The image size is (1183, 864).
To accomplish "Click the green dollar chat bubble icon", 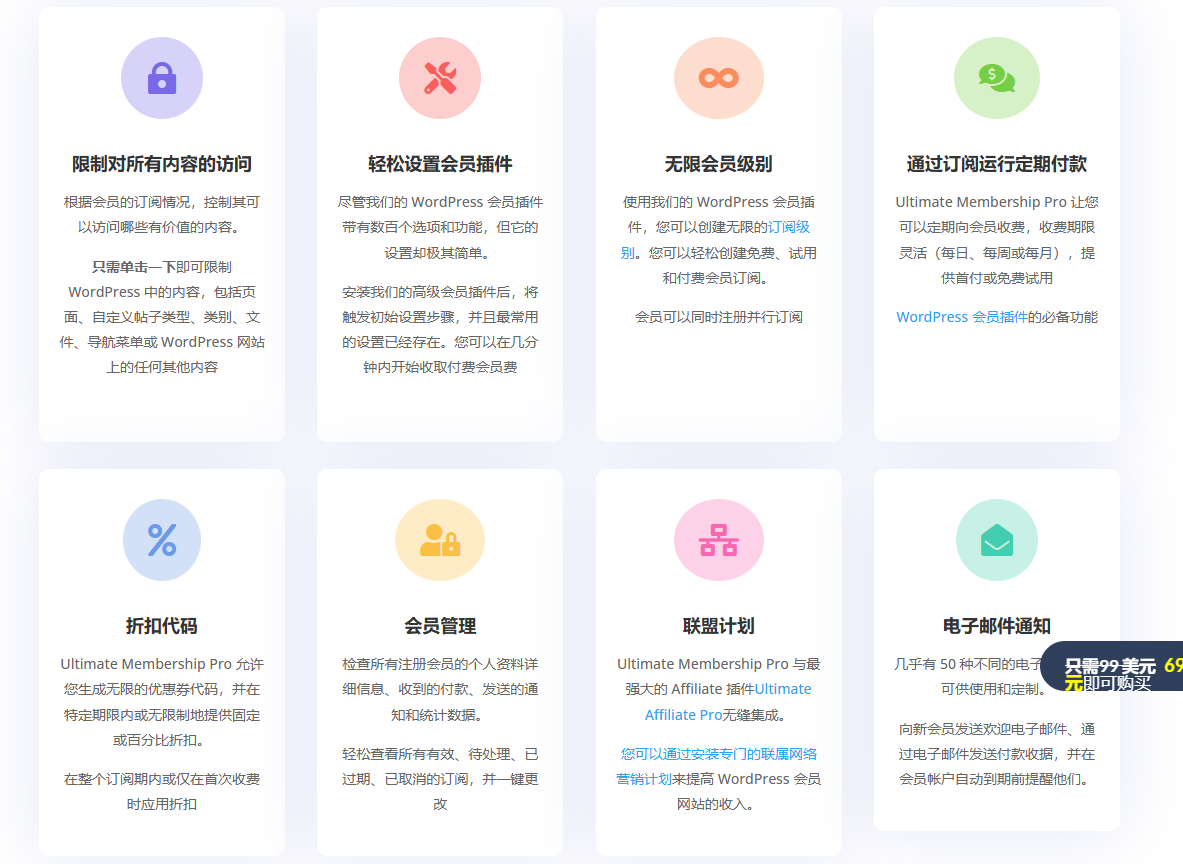I will (996, 78).
